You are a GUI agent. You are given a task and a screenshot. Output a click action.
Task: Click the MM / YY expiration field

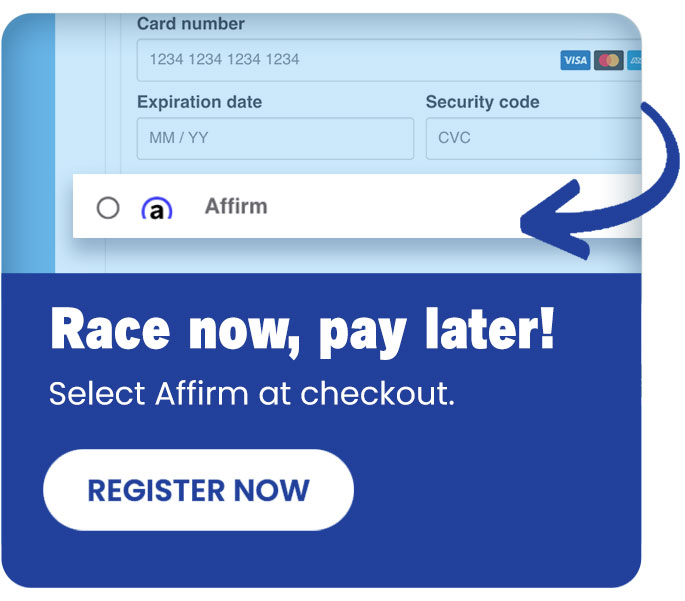[275, 139]
